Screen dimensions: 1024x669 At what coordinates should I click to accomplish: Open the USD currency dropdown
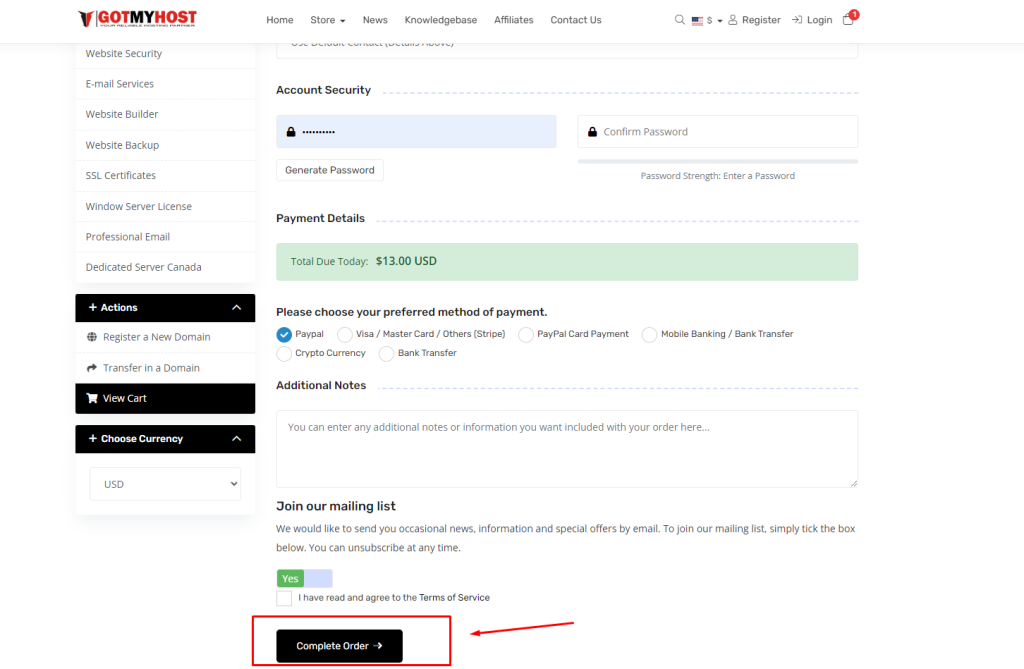tap(165, 484)
